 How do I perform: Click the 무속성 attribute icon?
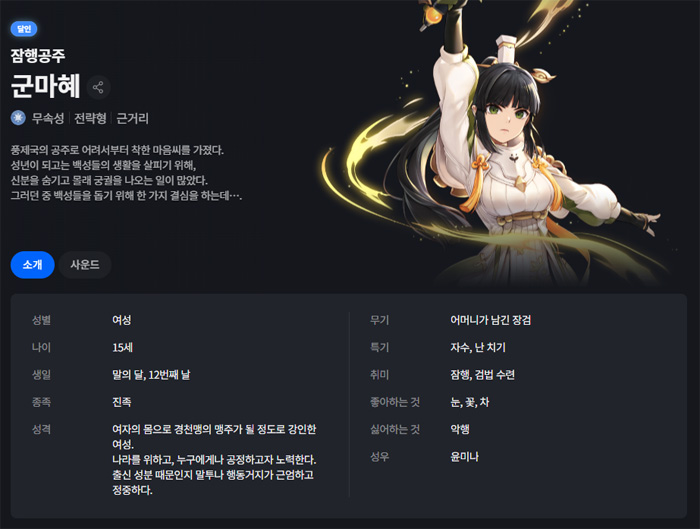(18, 118)
